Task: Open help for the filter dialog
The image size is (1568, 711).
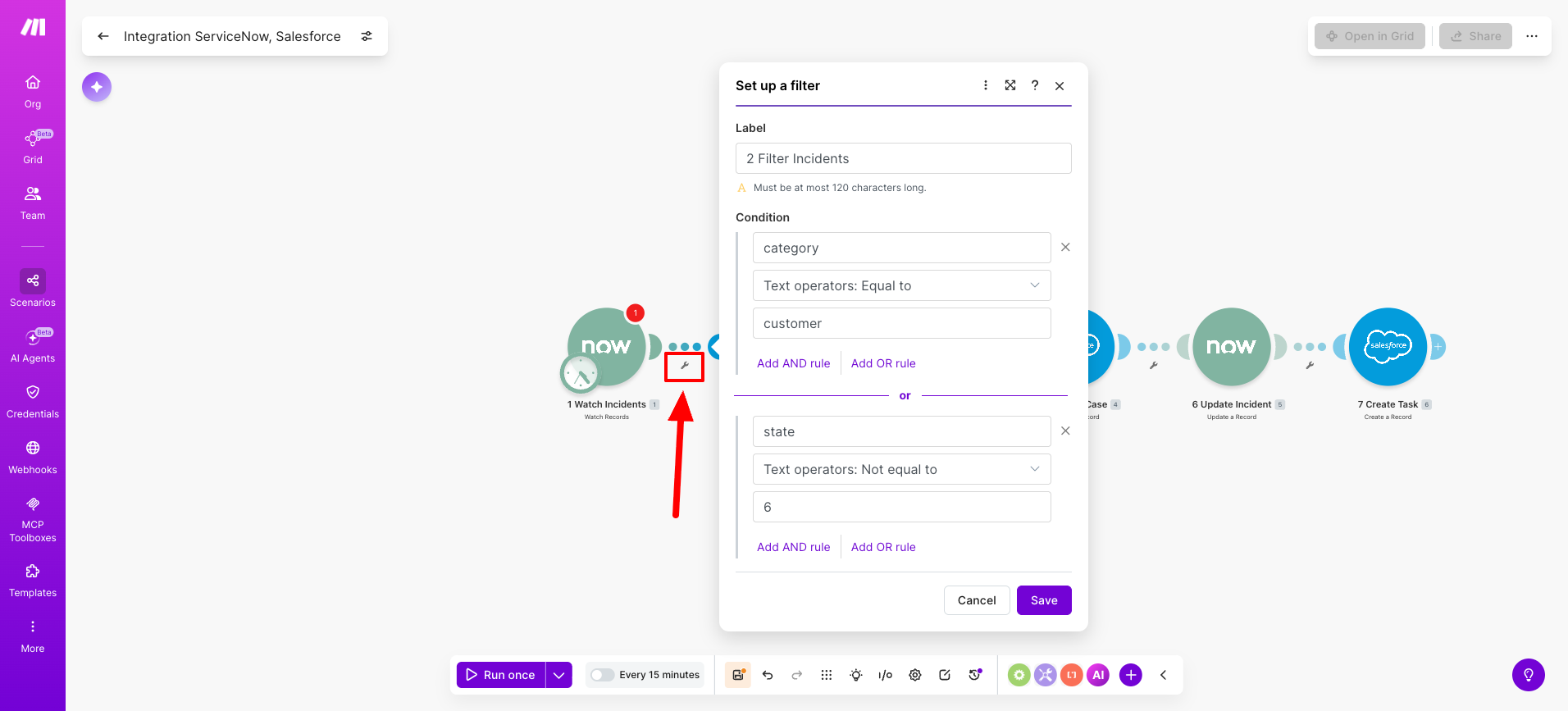Action: [1035, 85]
